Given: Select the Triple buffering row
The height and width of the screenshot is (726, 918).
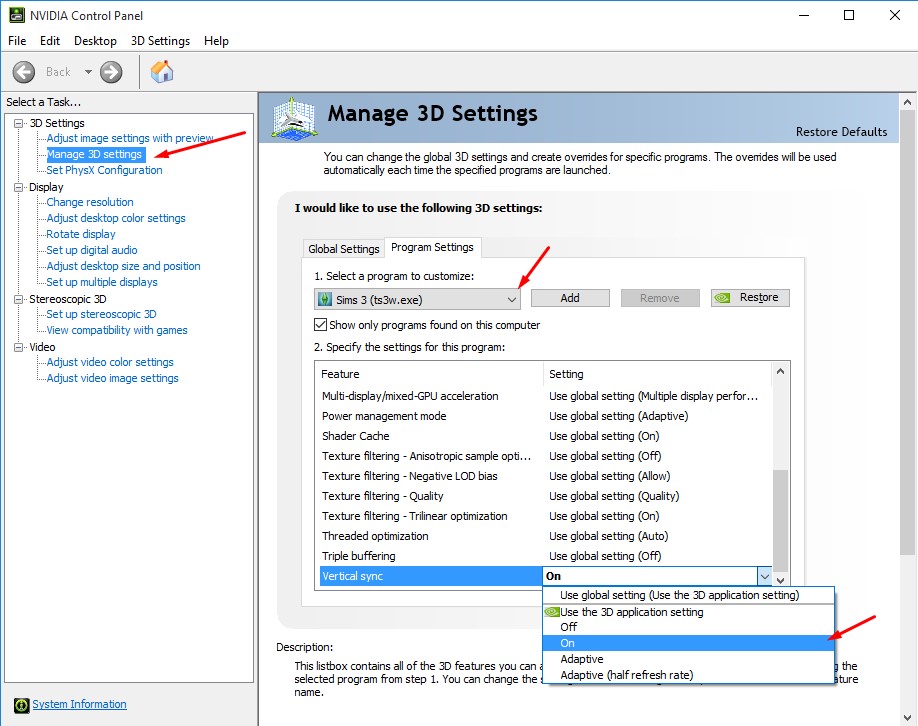Looking at the screenshot, I should tap(546, 556).
